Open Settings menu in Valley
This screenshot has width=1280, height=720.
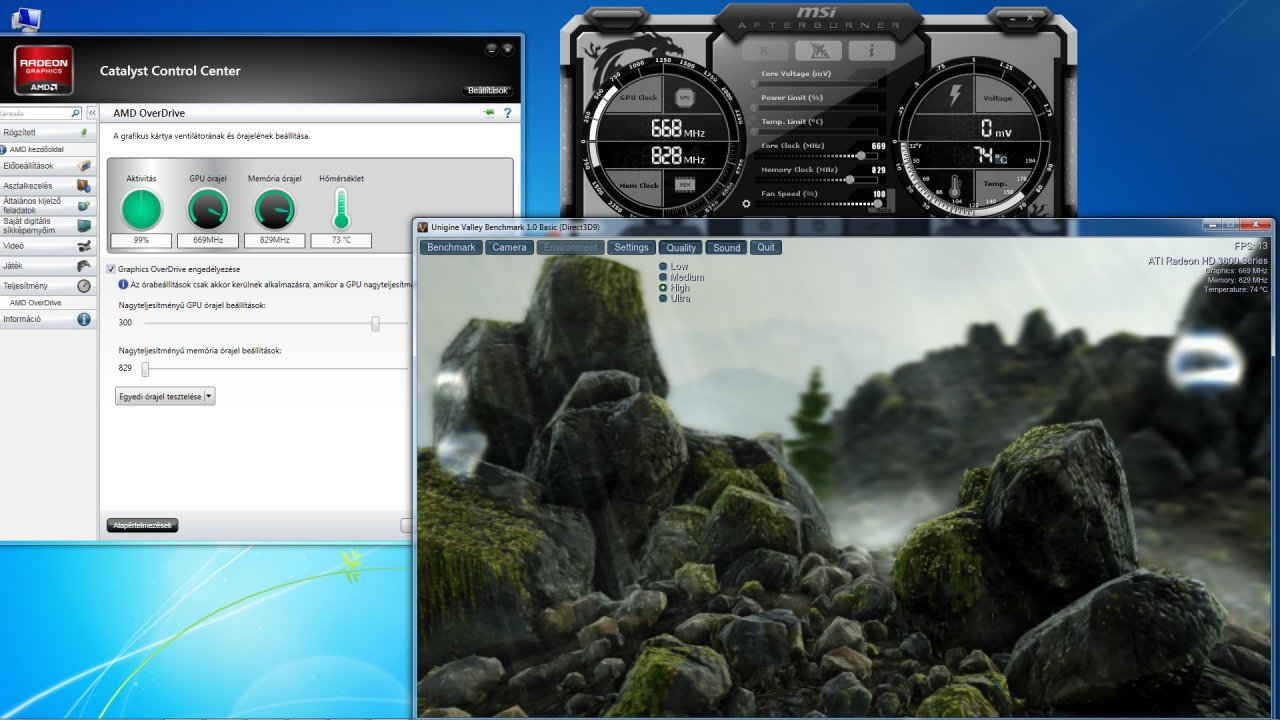pyautogui.click(x=631, y=247)
